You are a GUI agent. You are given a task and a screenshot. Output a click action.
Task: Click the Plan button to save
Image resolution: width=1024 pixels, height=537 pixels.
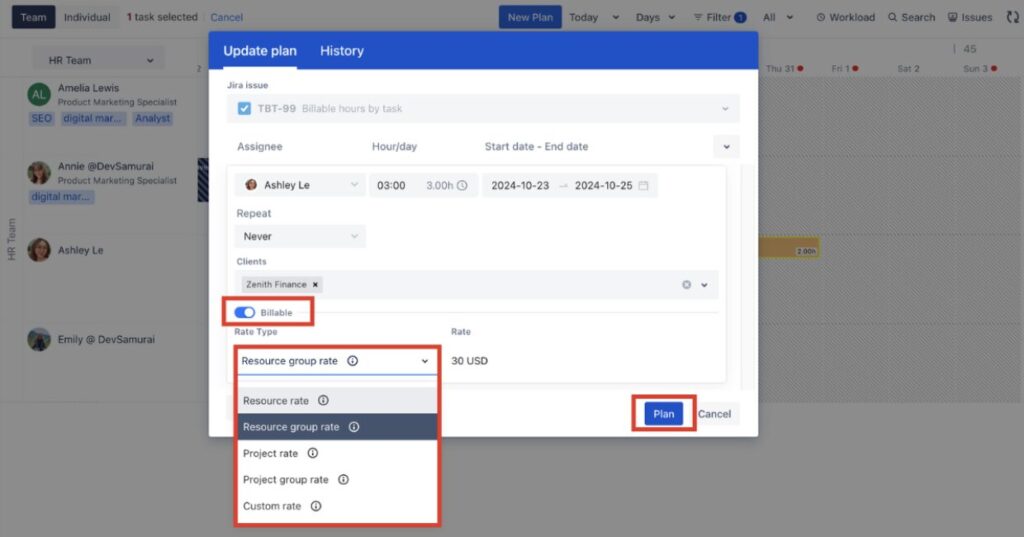[664, 414]
